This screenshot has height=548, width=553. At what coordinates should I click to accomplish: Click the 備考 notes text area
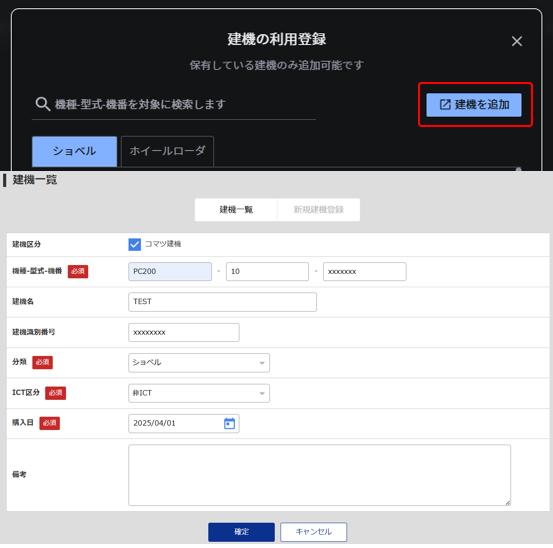[319, 475]
